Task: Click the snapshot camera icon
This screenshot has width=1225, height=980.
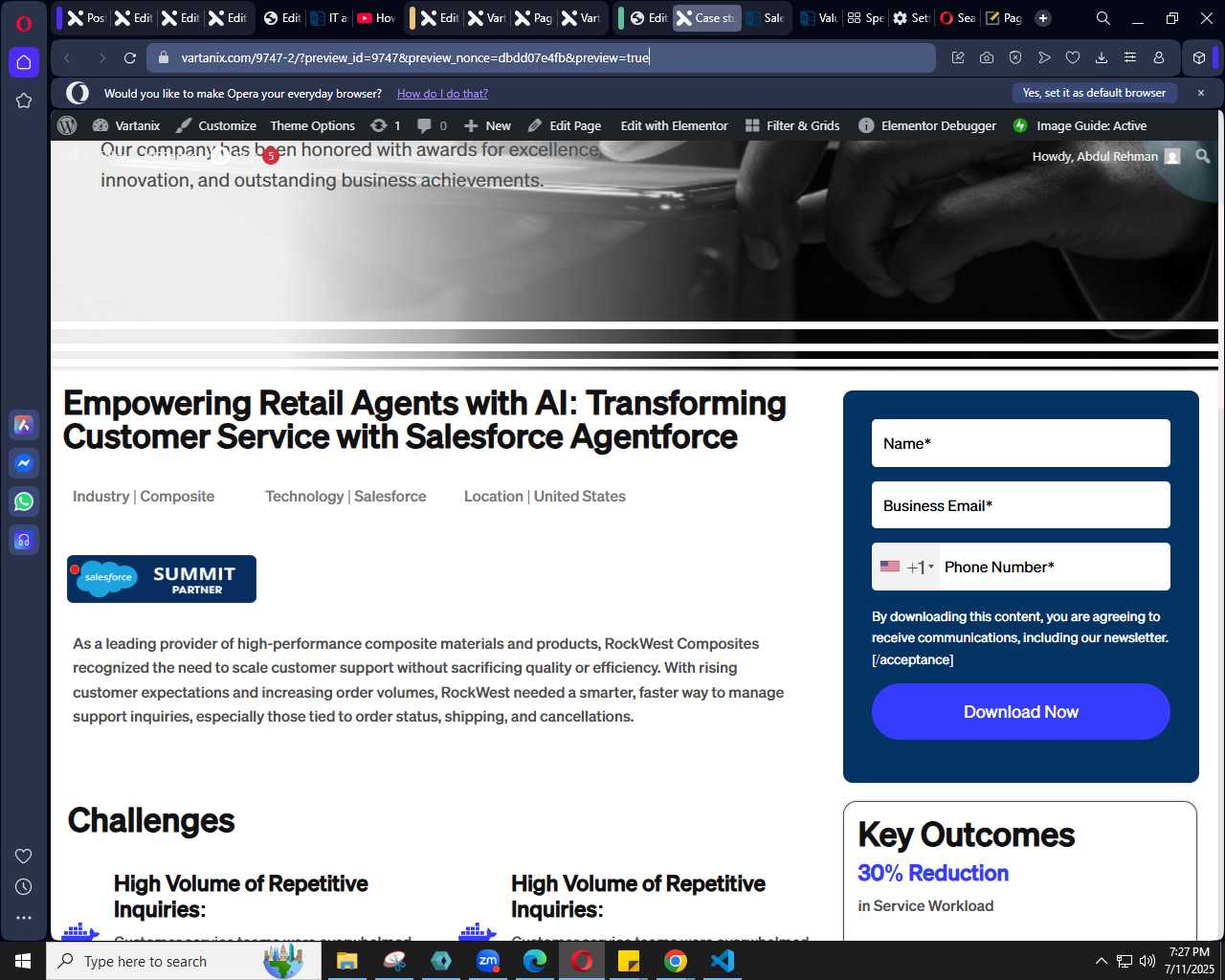Action: (x=987, y=58)
